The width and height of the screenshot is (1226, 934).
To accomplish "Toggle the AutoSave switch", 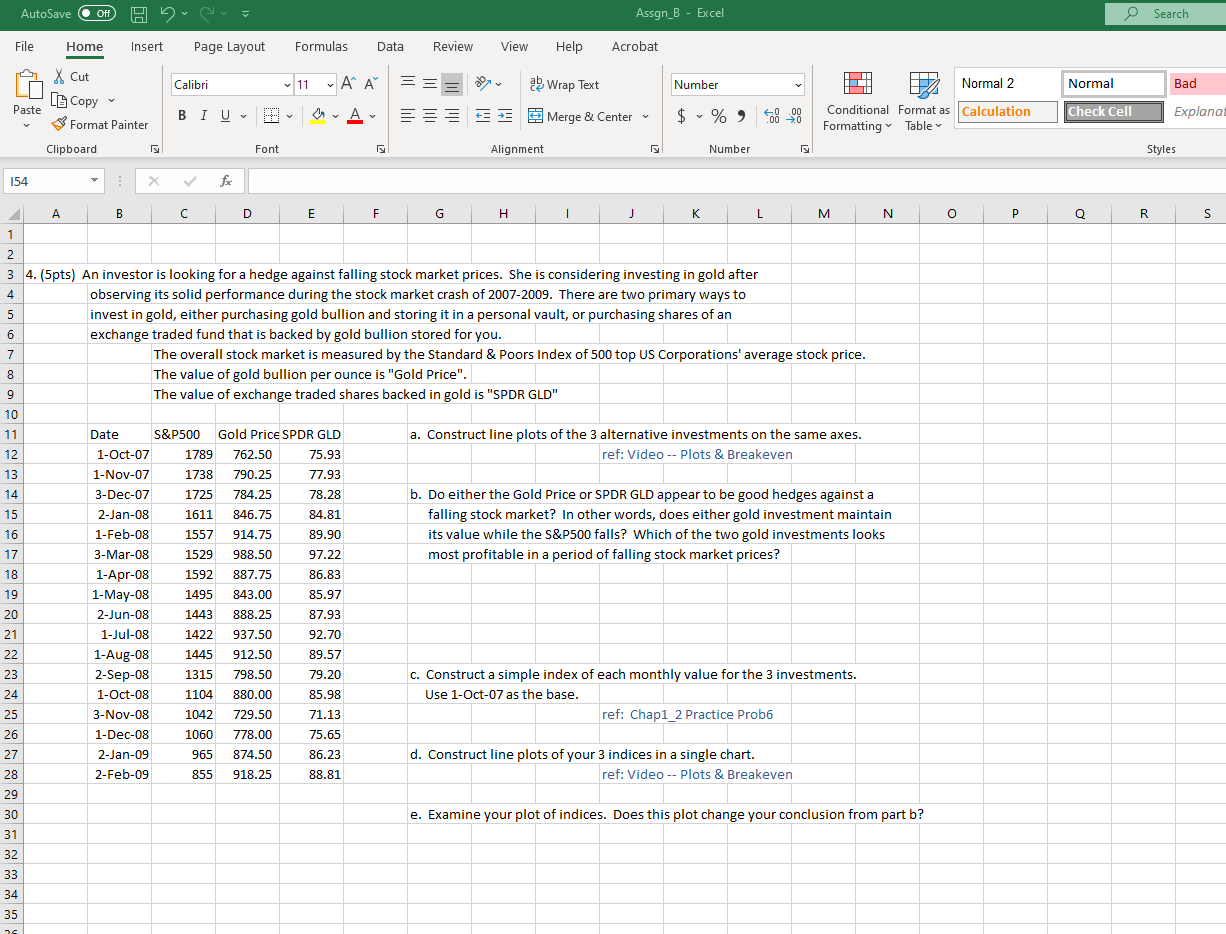I will [96, 13].
